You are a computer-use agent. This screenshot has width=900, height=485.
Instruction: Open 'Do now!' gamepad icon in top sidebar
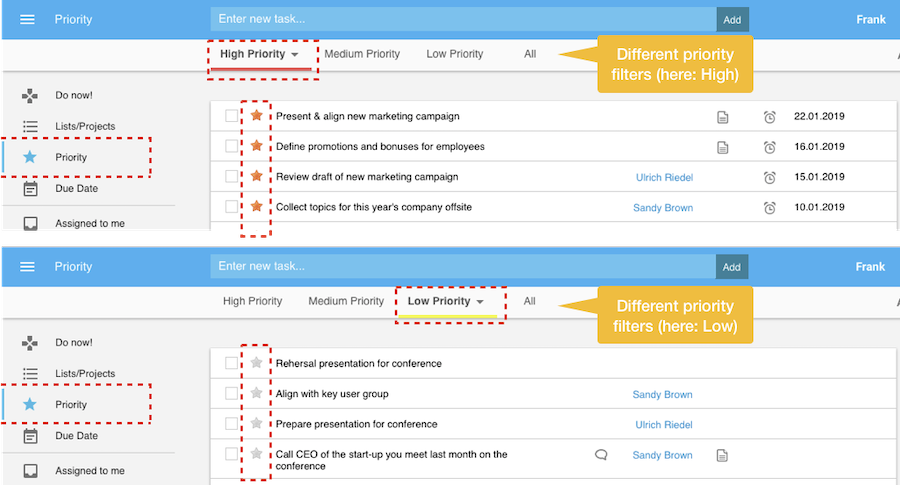[31, 96]
